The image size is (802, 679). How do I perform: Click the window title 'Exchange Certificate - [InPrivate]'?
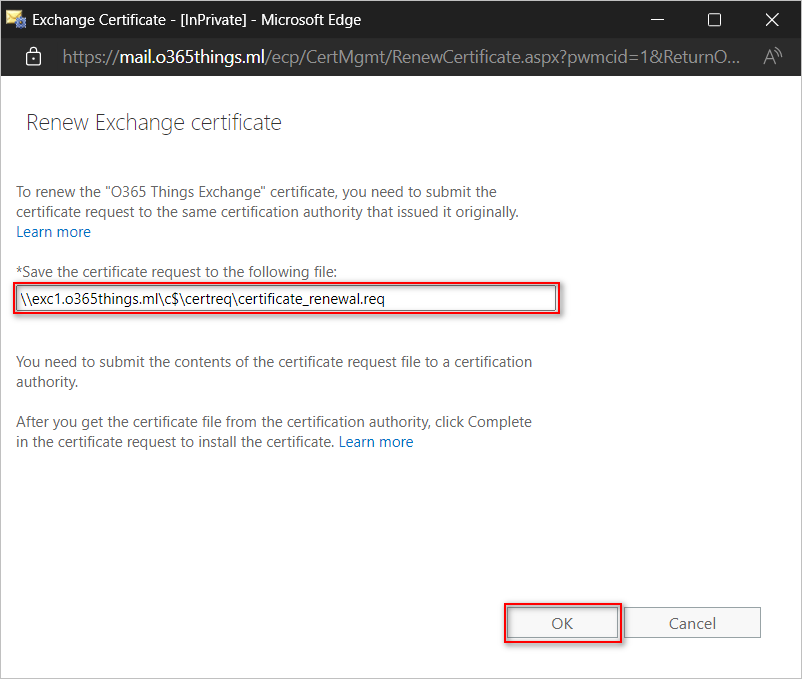196,20
